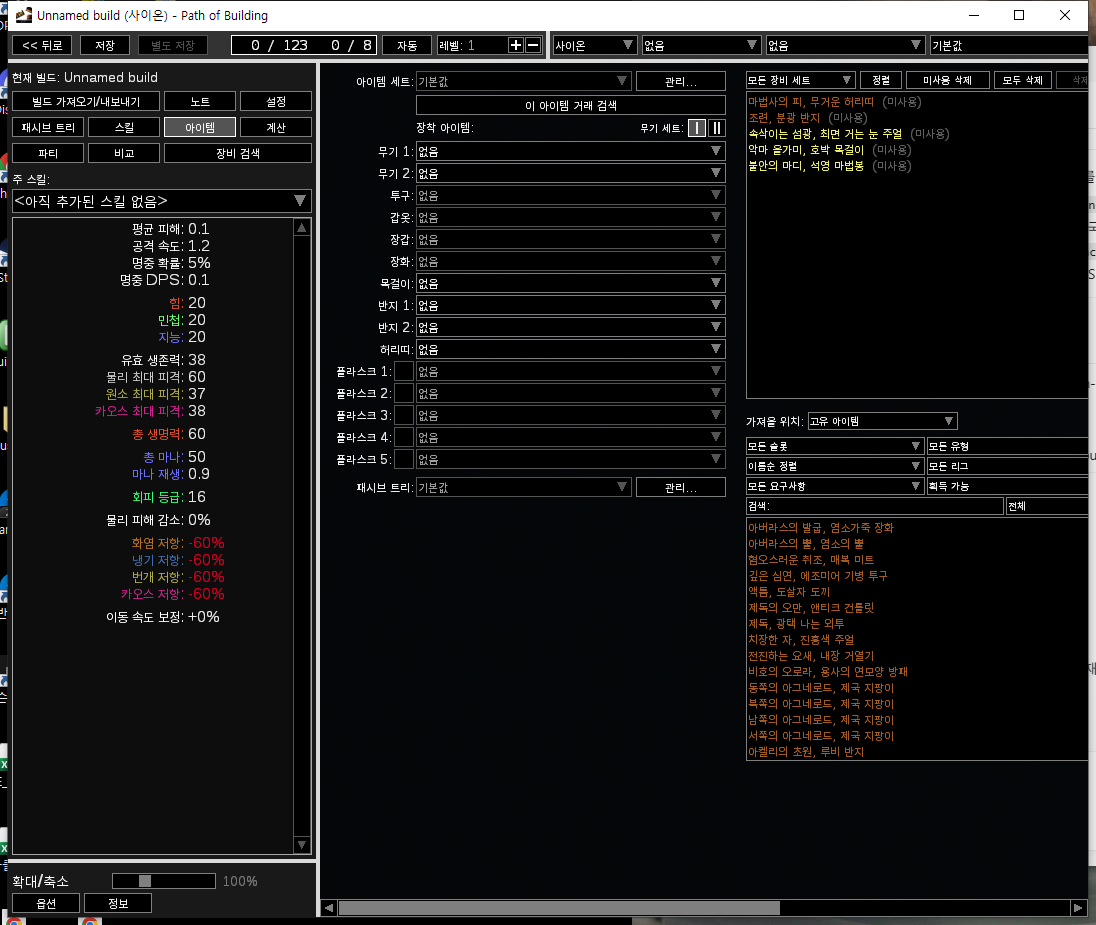The height and width of the screenshot is (925, 1096).
Task: Select 아켈리의 초원, 루비 반지 in the list
Action: click(806, 752)
